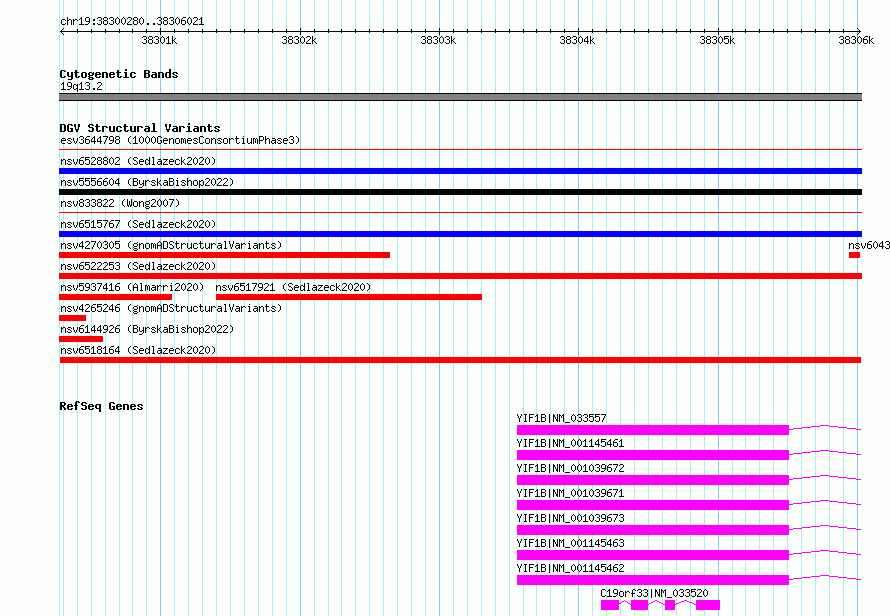The height and width of the screenshot is (616, 890).
Task: Click the 38306k ruler tick label
Action: [856, 40]
